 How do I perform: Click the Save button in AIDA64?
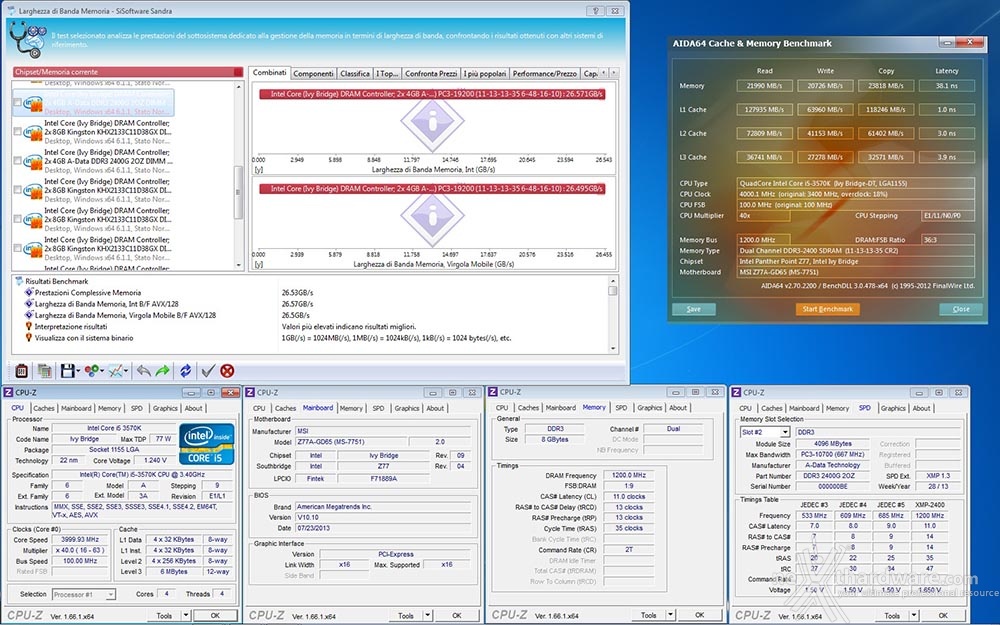pyautogui.click(x=694, y=309)
